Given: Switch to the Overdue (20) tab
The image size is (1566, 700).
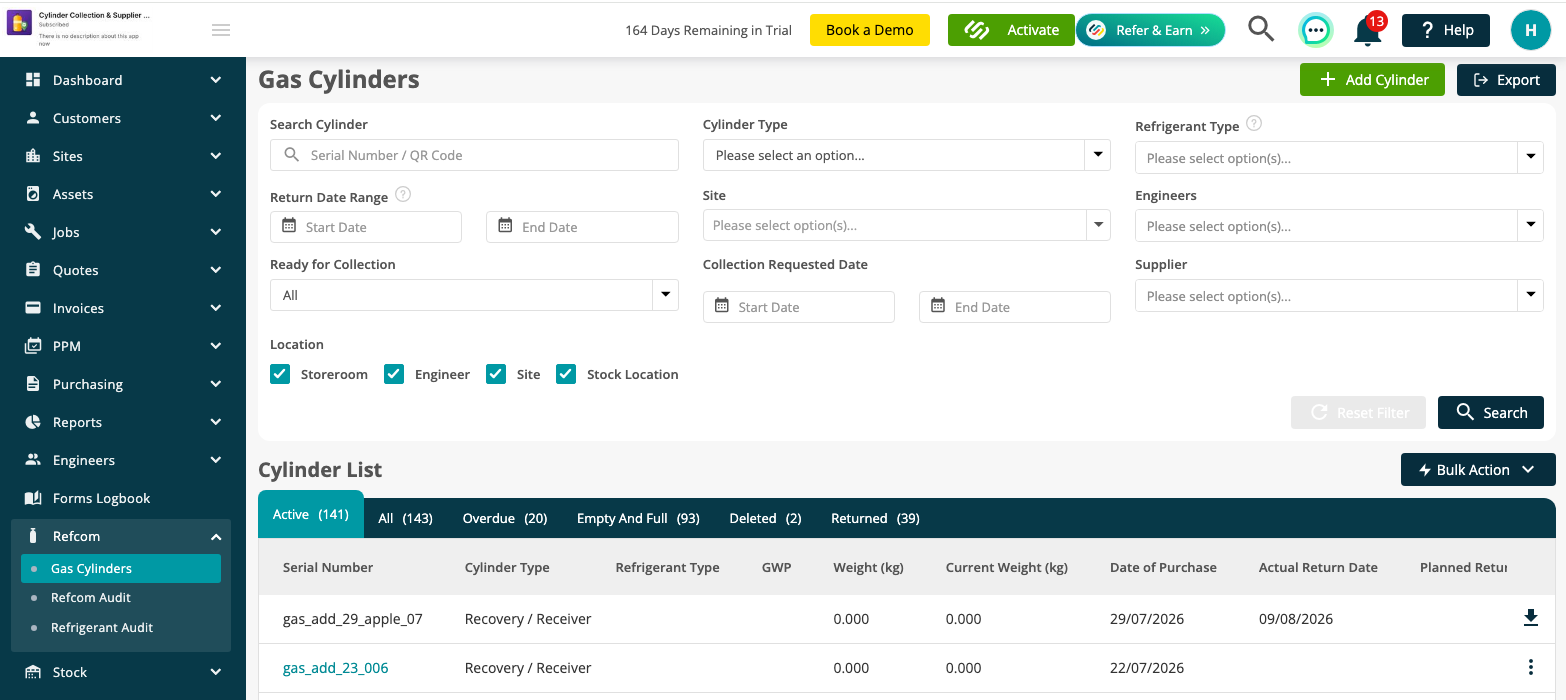Looking at the screenshot, I should pos(505,518).
